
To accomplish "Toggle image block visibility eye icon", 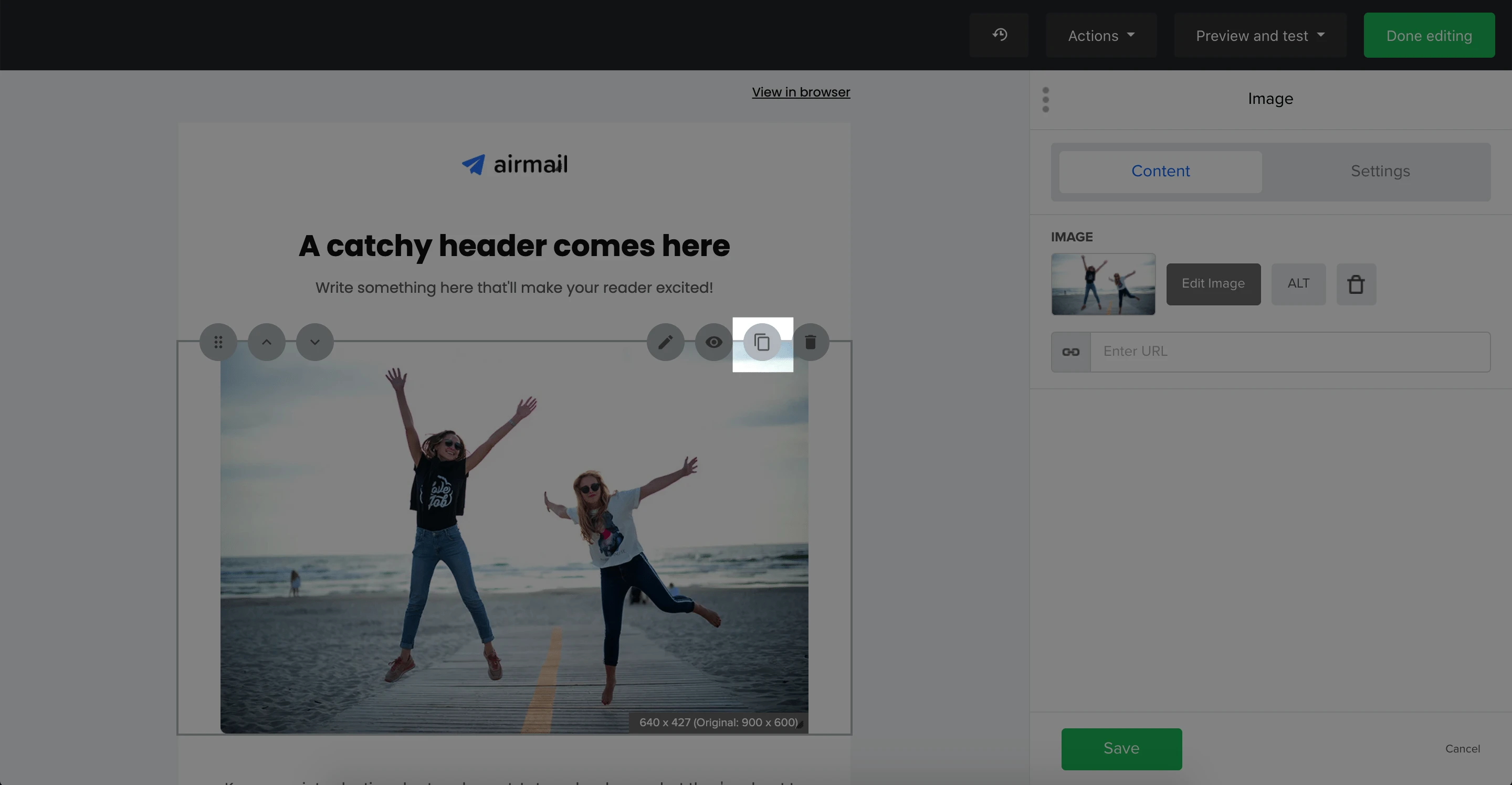I will pos(713,342).
